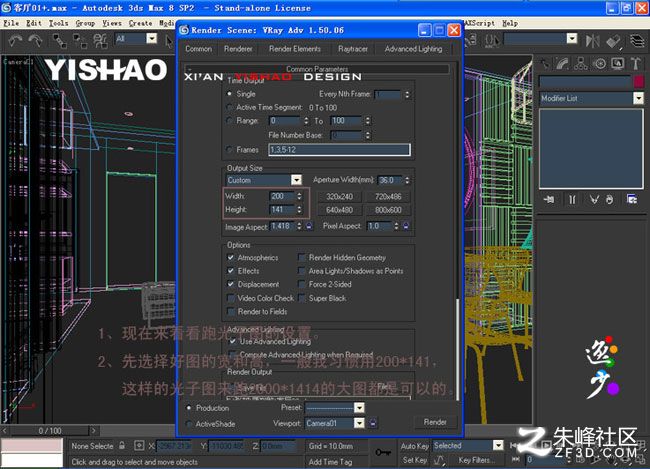Image resolution: width=650 pixels, height=469 pixels.
Task: Open the Modify command panel tab
Action: pos(563,63)
